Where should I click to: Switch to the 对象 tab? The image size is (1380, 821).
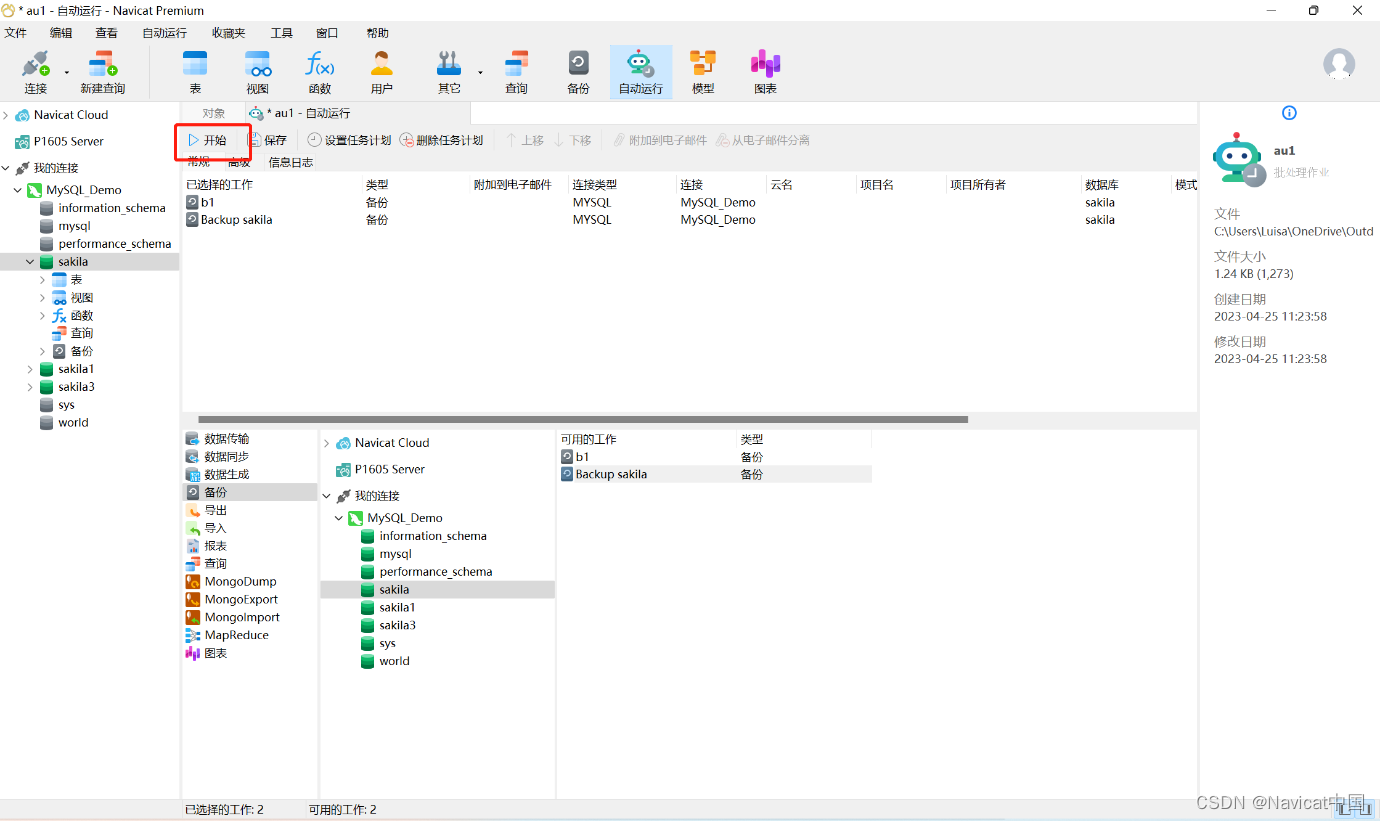pos(214,113)
